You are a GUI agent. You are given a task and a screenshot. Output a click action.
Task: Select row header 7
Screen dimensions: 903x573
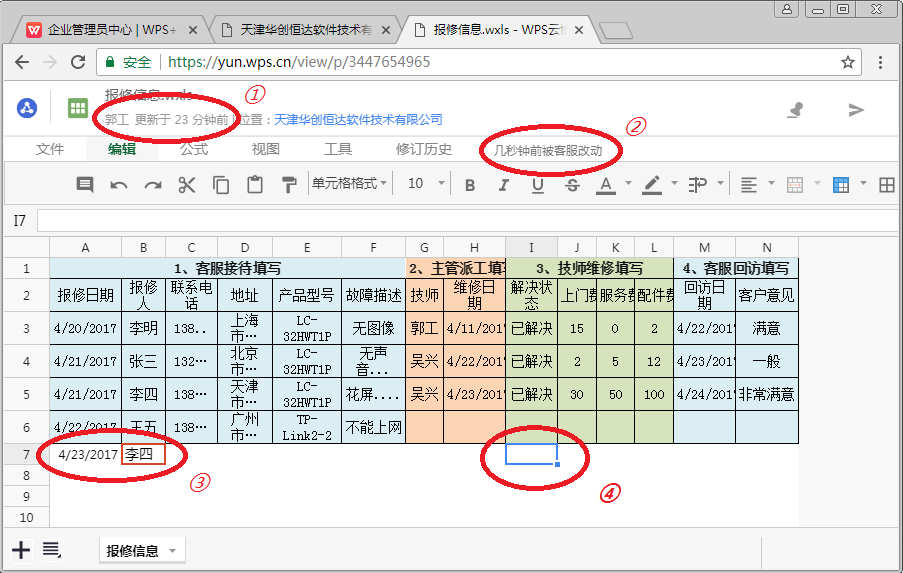click(x=26, y=454)
